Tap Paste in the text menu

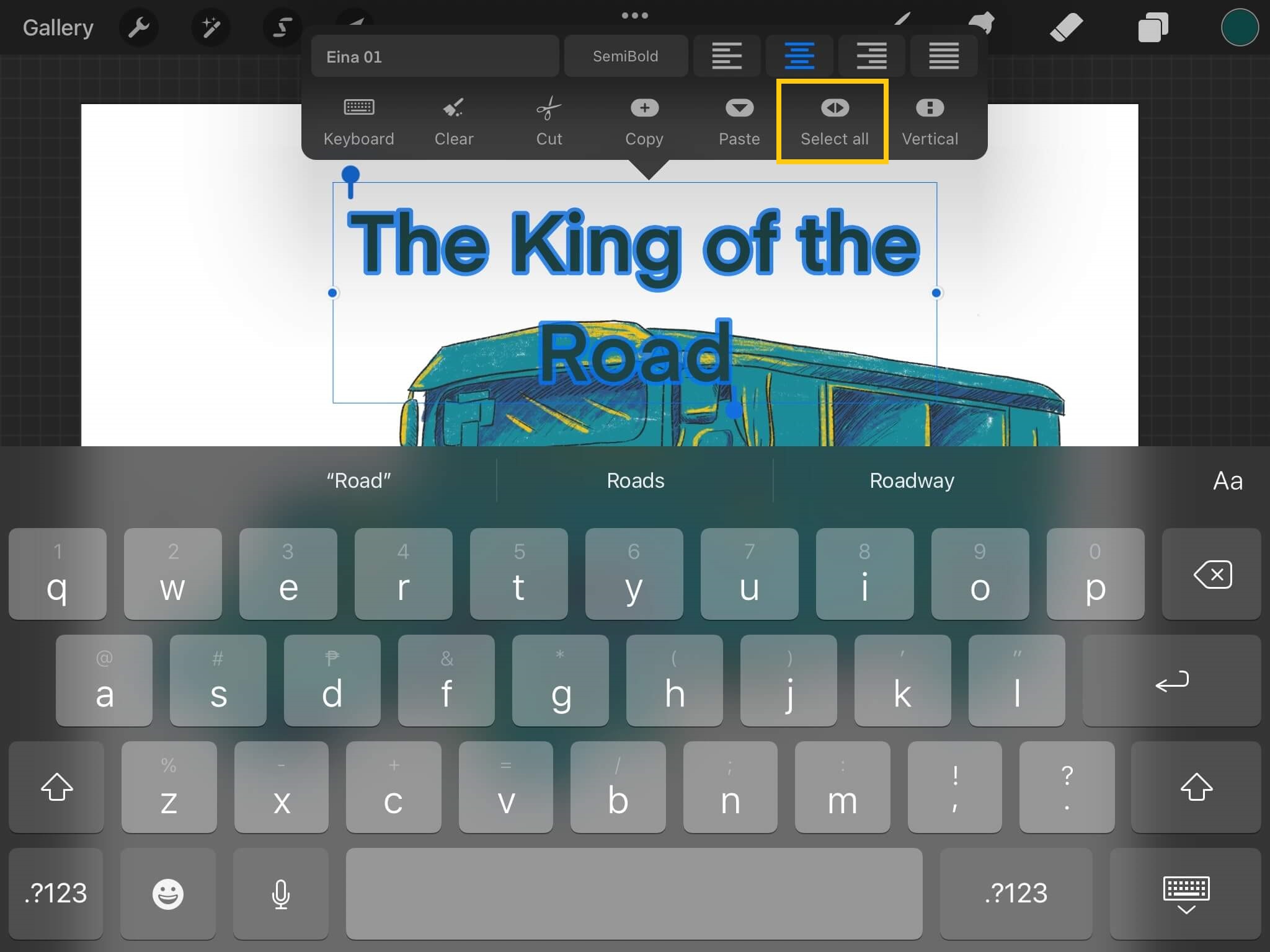tap(739, 121)
